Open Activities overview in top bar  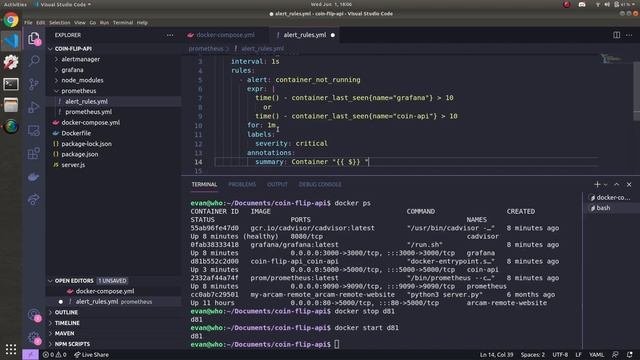click(15, 4)
